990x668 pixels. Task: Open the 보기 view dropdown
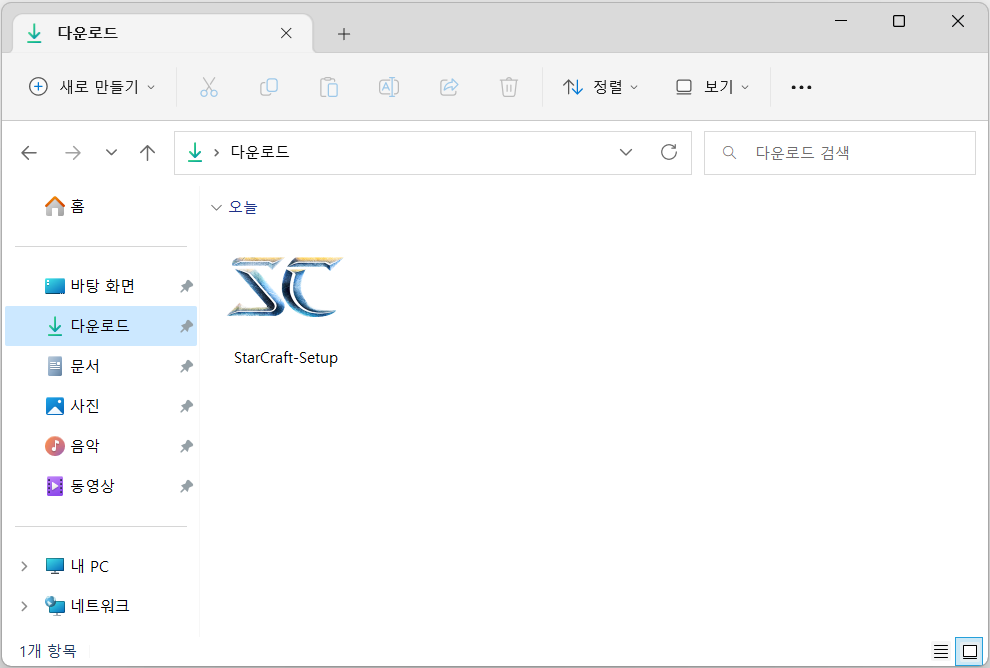point(712,87)
